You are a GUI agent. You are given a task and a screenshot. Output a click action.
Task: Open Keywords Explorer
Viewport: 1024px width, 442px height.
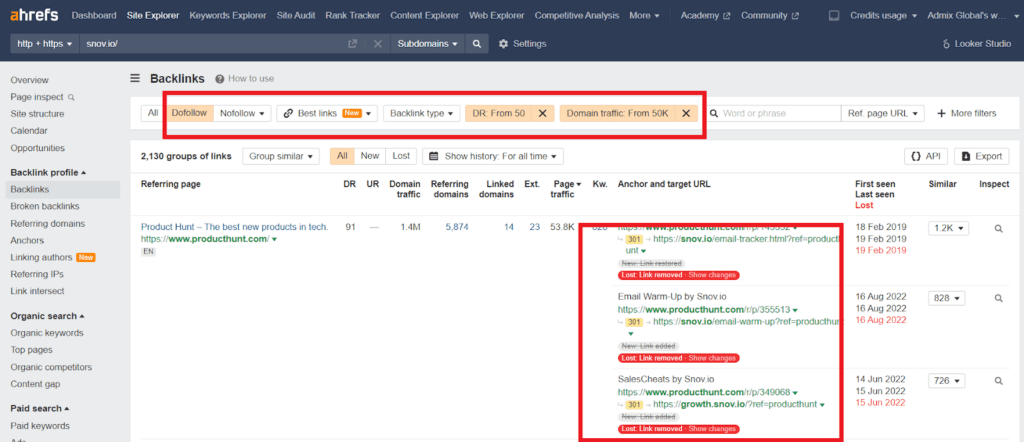point(228,15)
